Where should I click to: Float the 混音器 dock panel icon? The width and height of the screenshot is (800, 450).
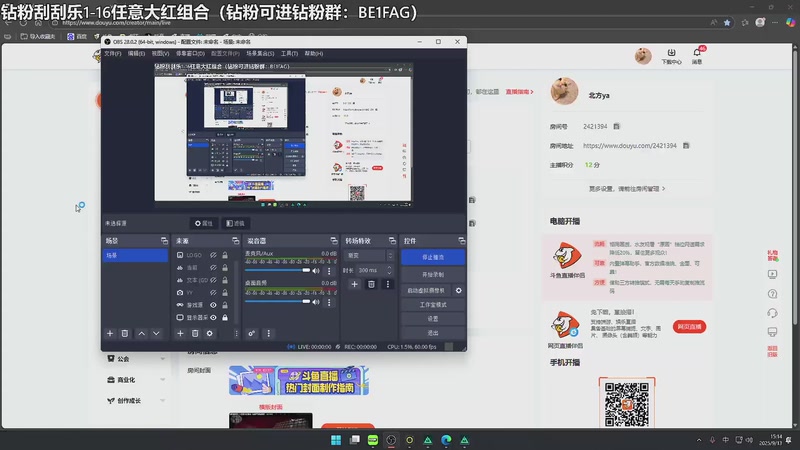coord(334,240)
